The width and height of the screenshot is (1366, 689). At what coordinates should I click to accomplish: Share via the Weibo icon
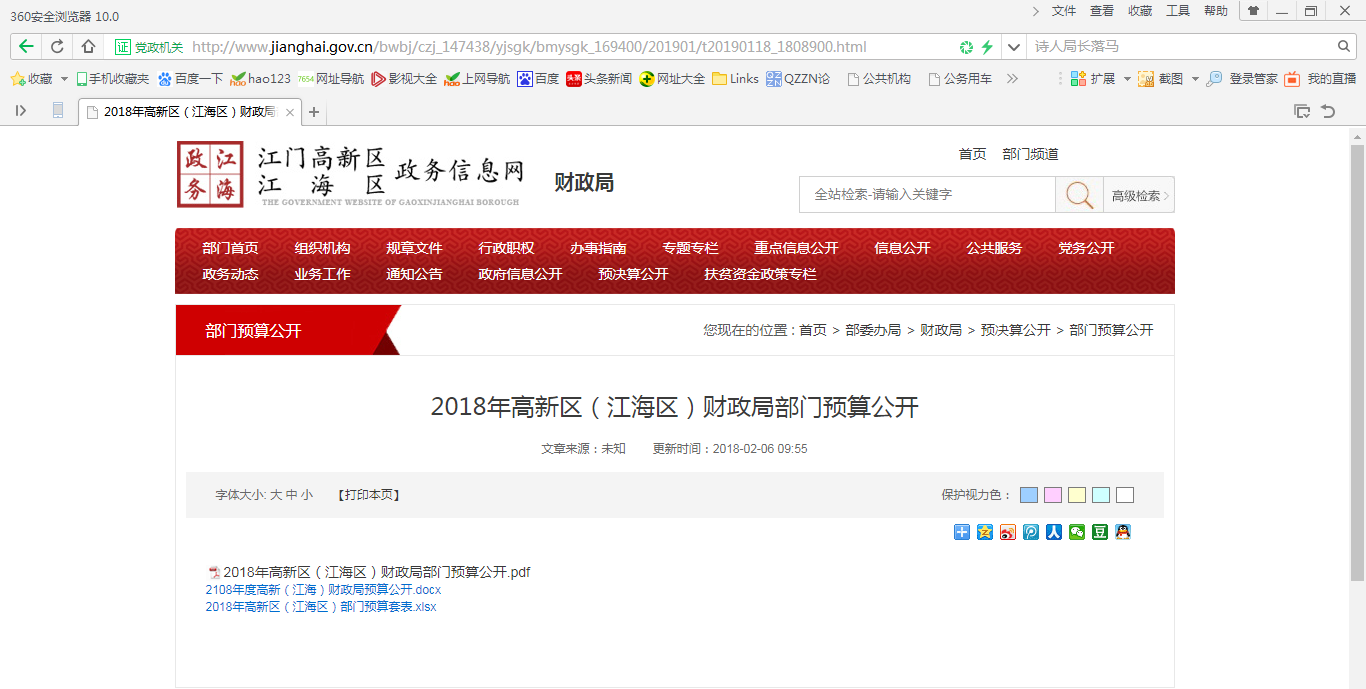(x=1008, y=532)
